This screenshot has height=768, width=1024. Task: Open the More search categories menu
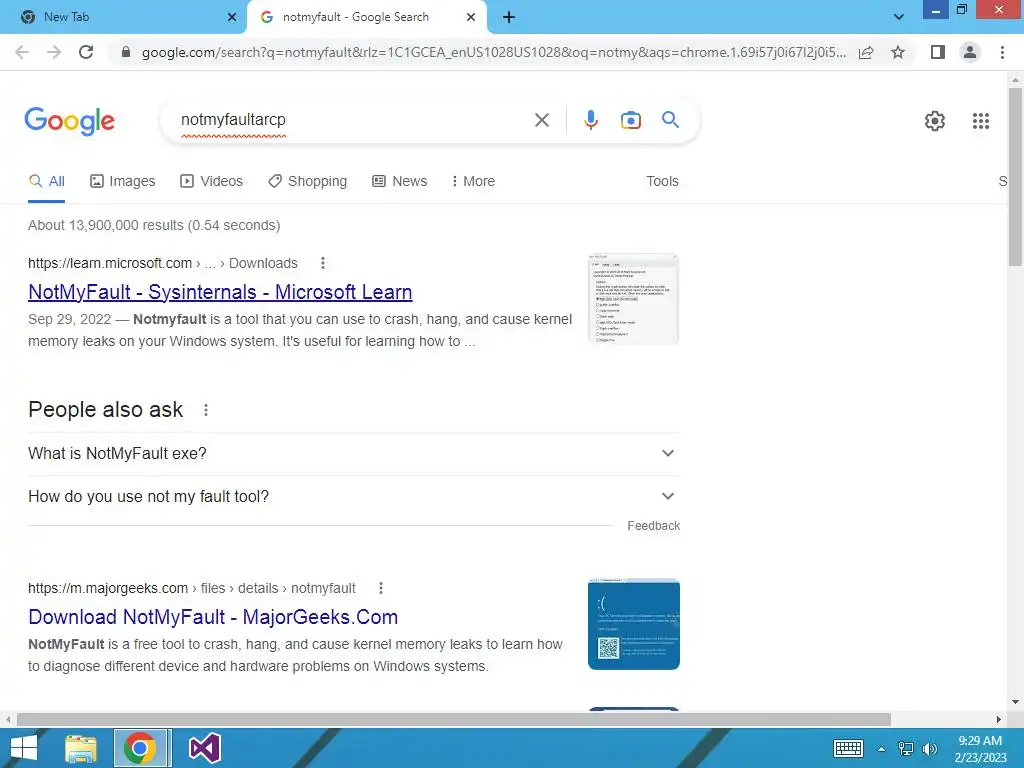click(x=473, y=182)
